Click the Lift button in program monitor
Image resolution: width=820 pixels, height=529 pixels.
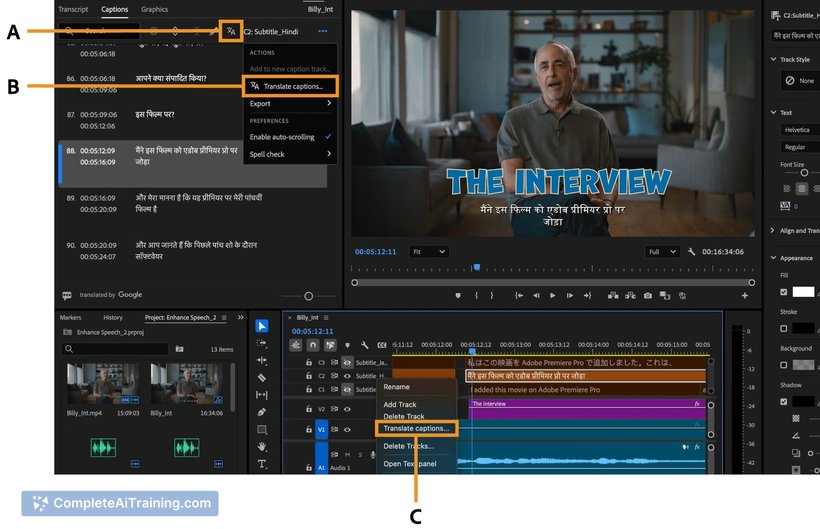coord(613,295)
